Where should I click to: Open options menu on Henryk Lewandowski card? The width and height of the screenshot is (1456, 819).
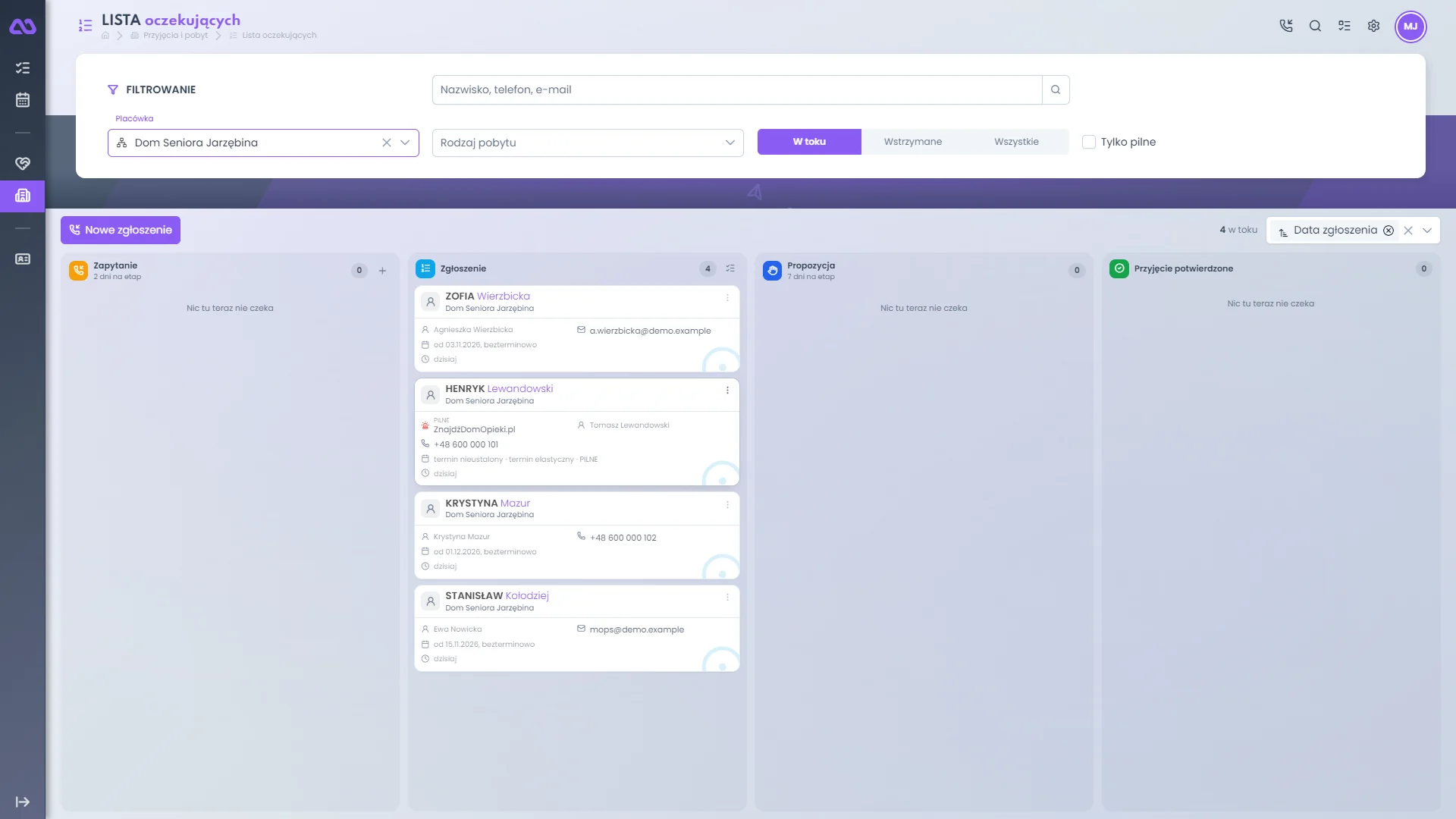coord(727,391)
